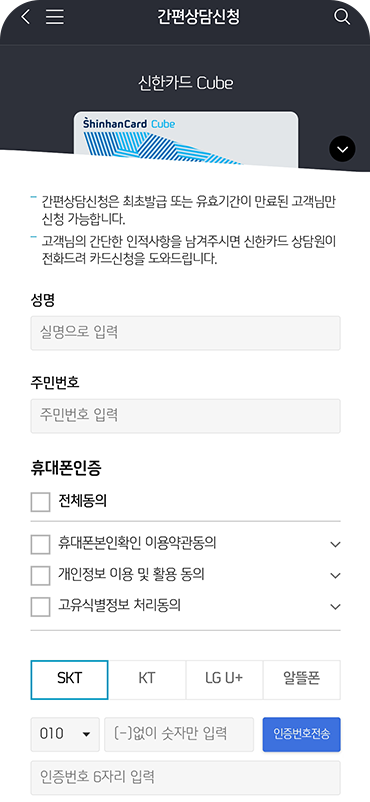Check 개인정보 이용 및 활용 동의 checkbox
370x802 pixels.
[40, 575]
